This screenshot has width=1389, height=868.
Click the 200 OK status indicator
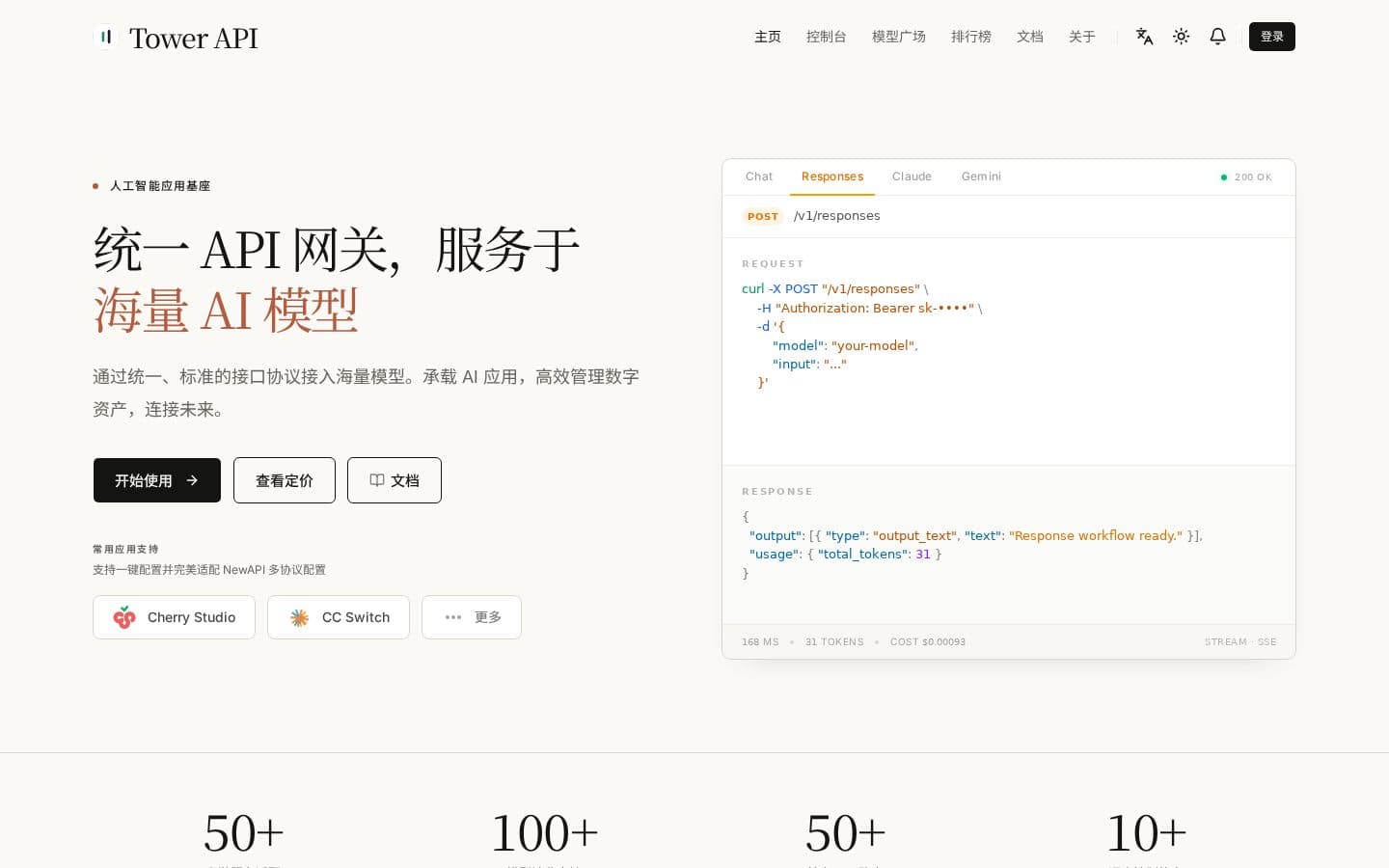pyautogui.click(x=1246, y=177)
